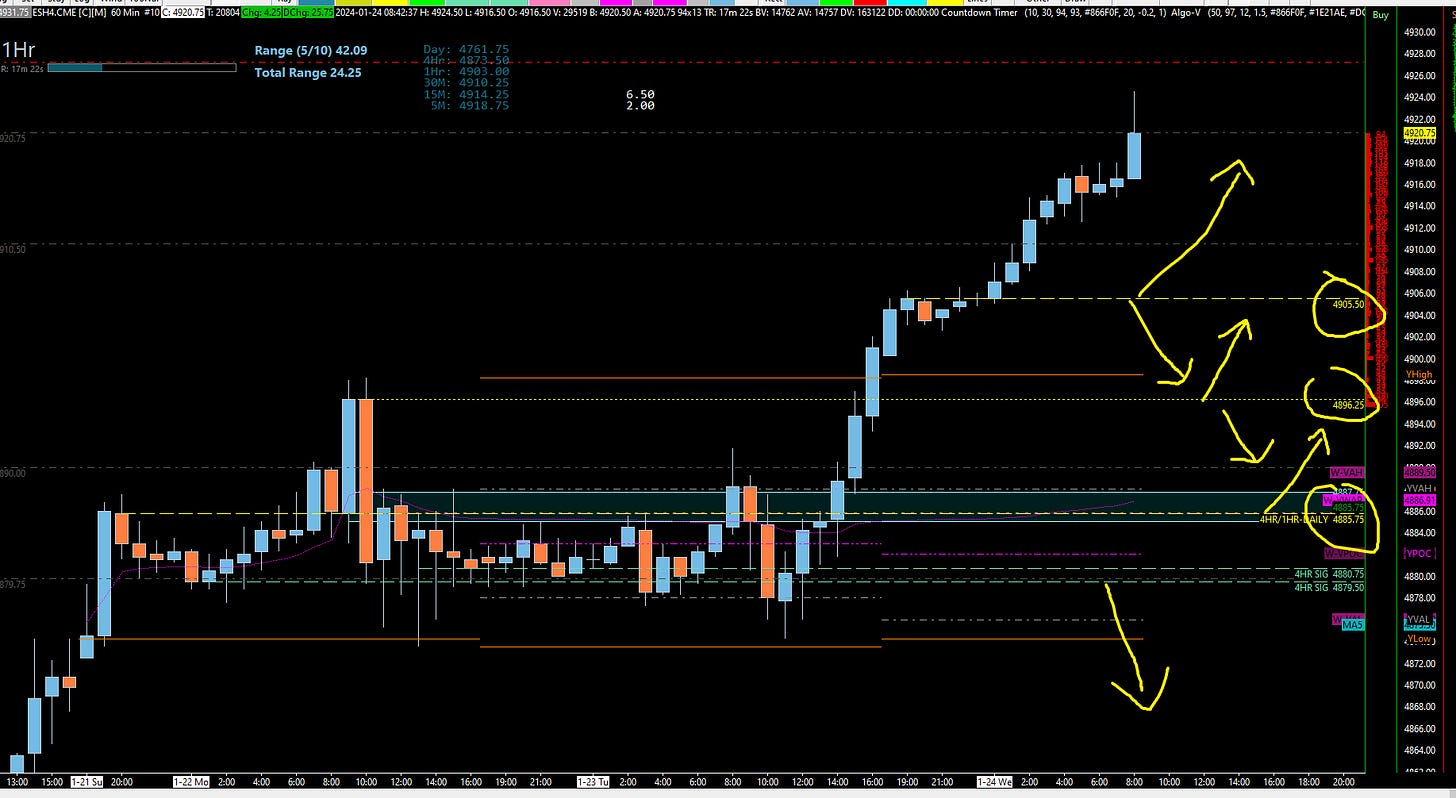Click the Day: 4761.75 level row

466,49
